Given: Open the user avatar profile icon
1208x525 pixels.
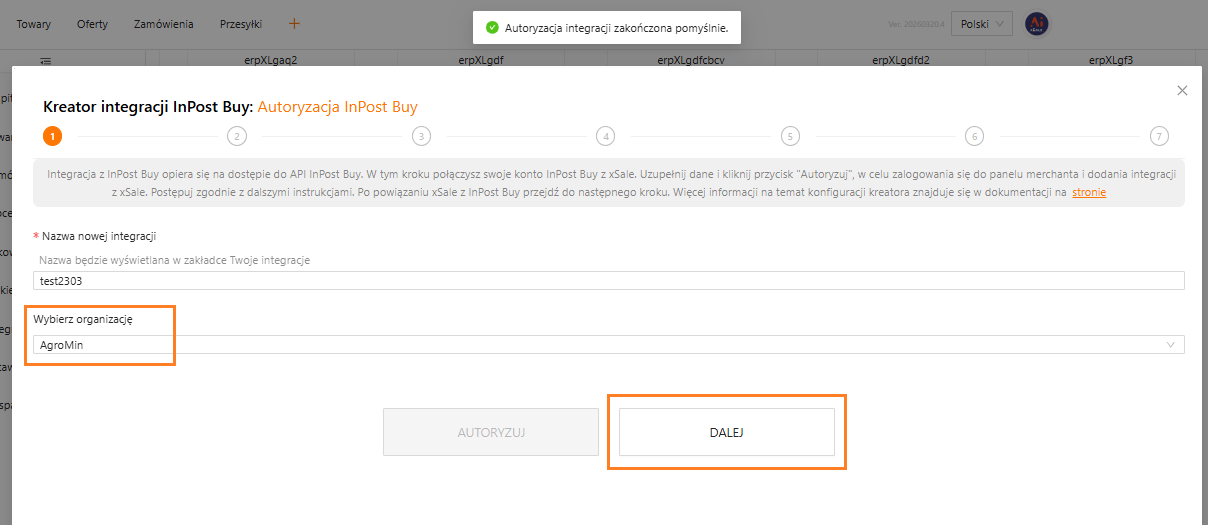Looking at the screenshot, I should coord(1036,24).
